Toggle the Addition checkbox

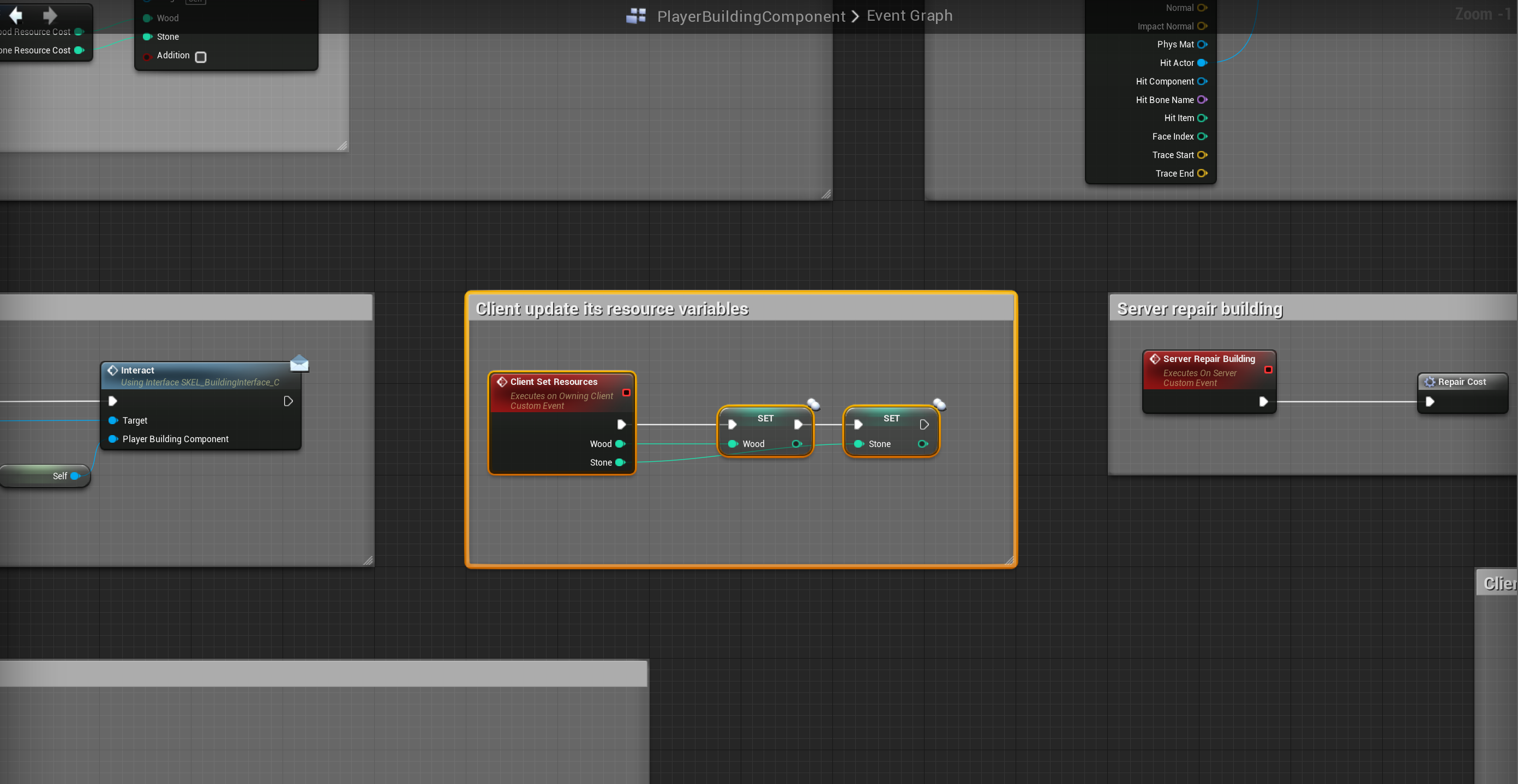click(x=201, y=57)
